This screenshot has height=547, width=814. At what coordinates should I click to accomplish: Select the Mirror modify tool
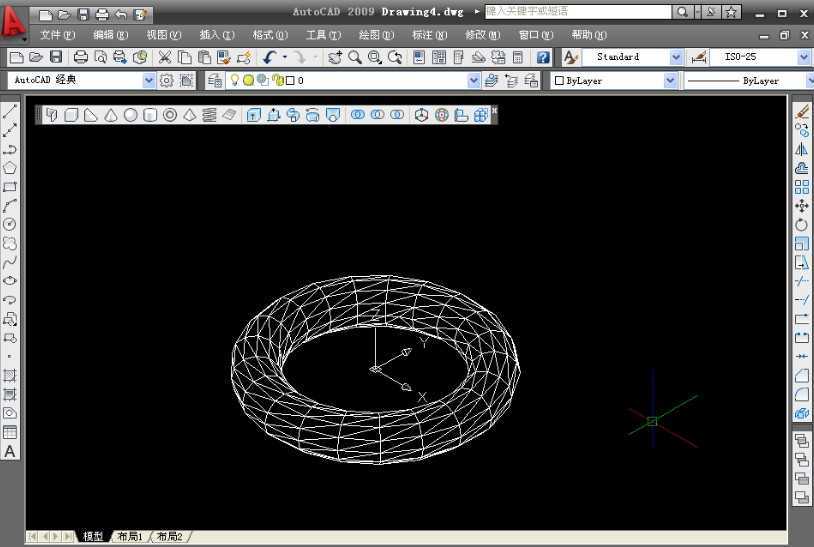coord(802,149)
